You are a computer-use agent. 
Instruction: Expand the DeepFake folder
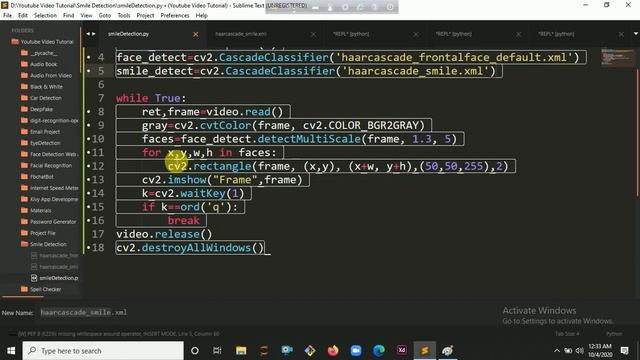point(37,109)
